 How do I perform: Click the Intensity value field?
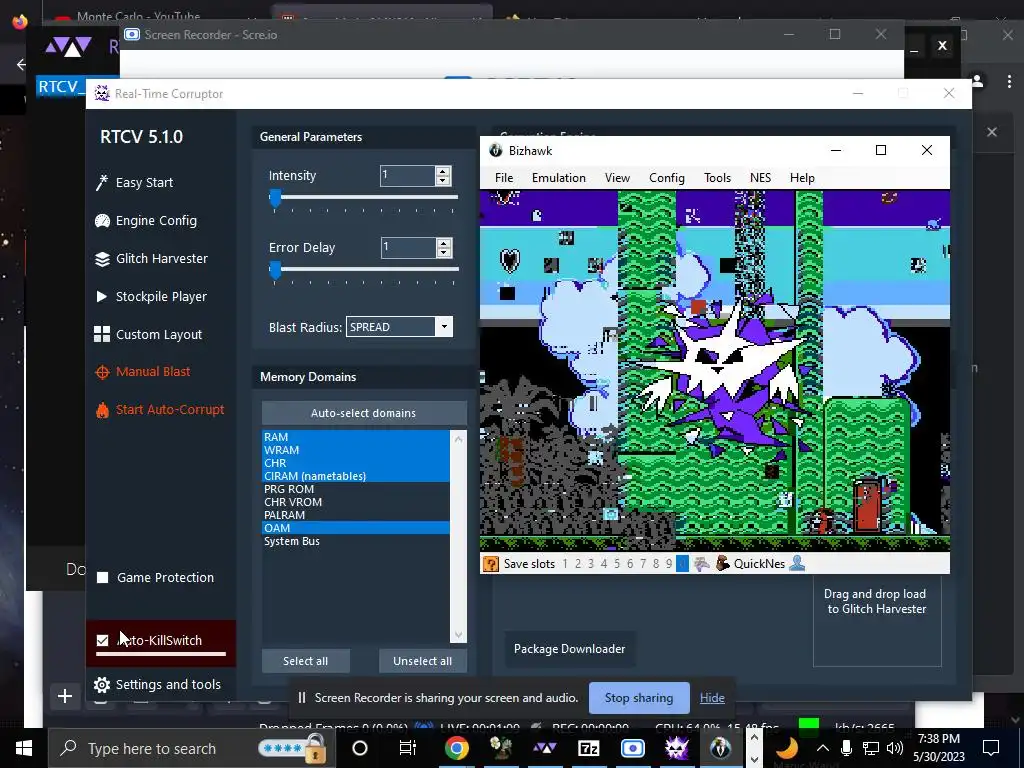pos(408,176)
